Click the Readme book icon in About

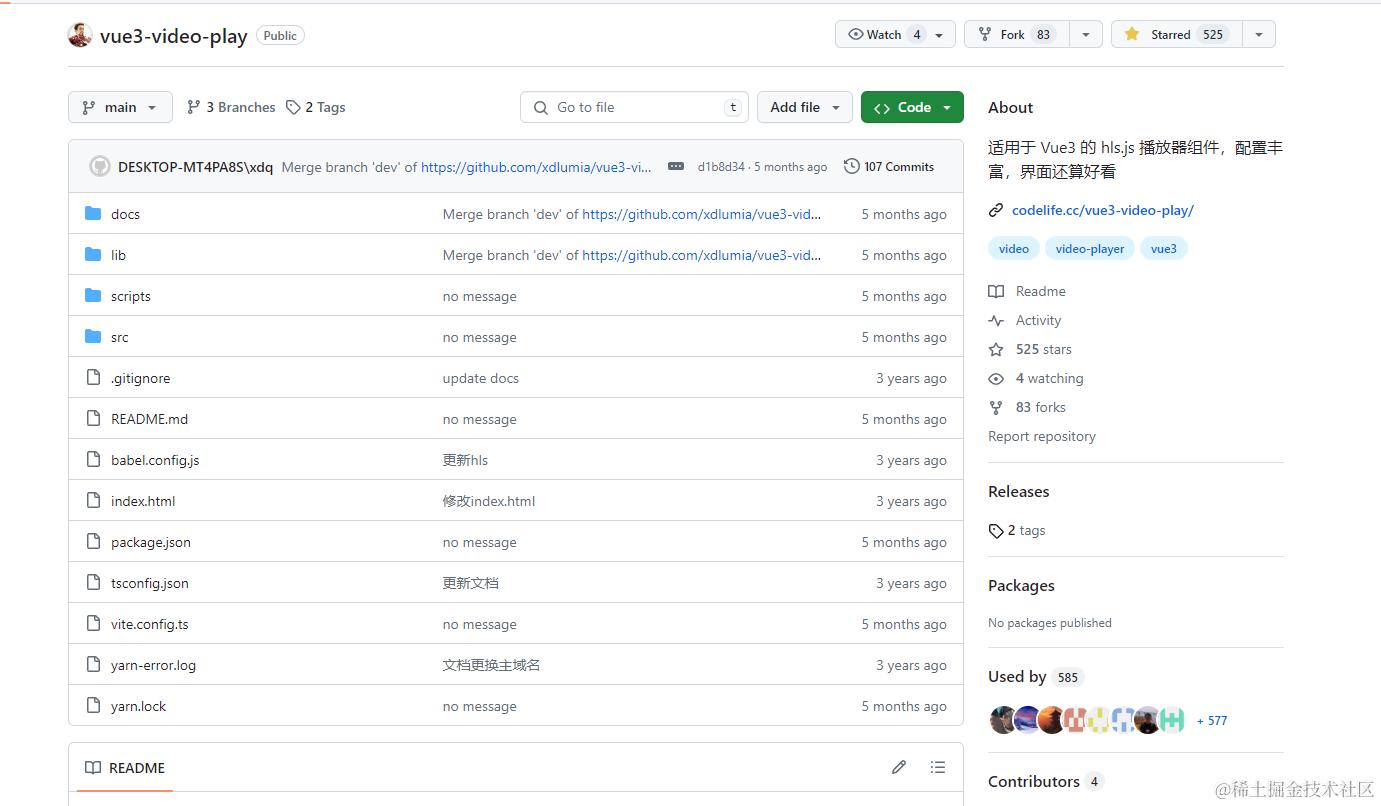click(x=996, y=291)
